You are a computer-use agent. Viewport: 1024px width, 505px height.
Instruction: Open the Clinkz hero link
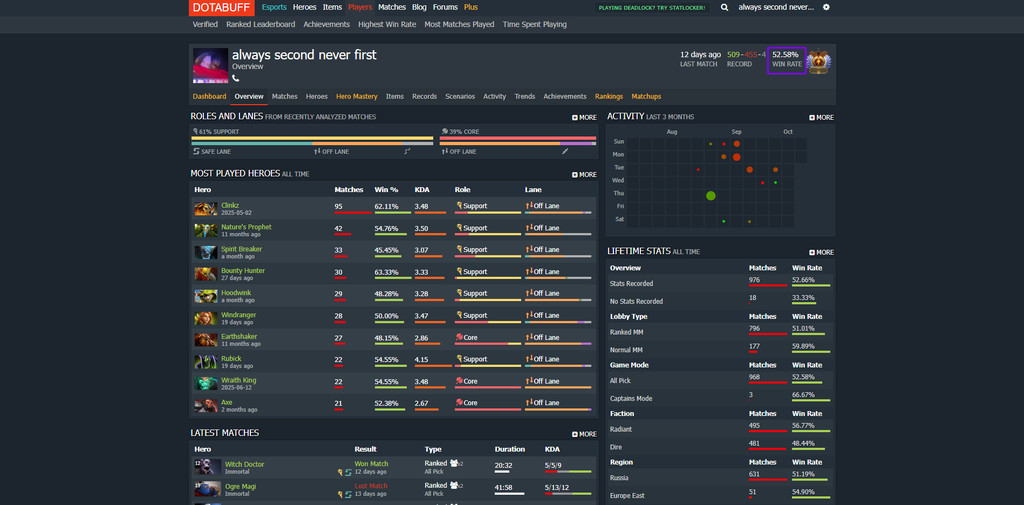pyautogui.click(x=230, y=206)
